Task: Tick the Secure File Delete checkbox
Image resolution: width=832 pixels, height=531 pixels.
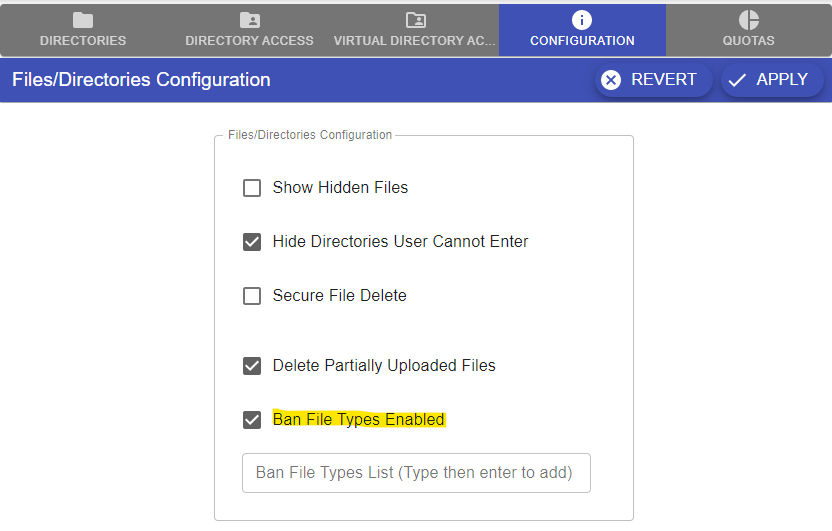Action: [x=252, y=296]
